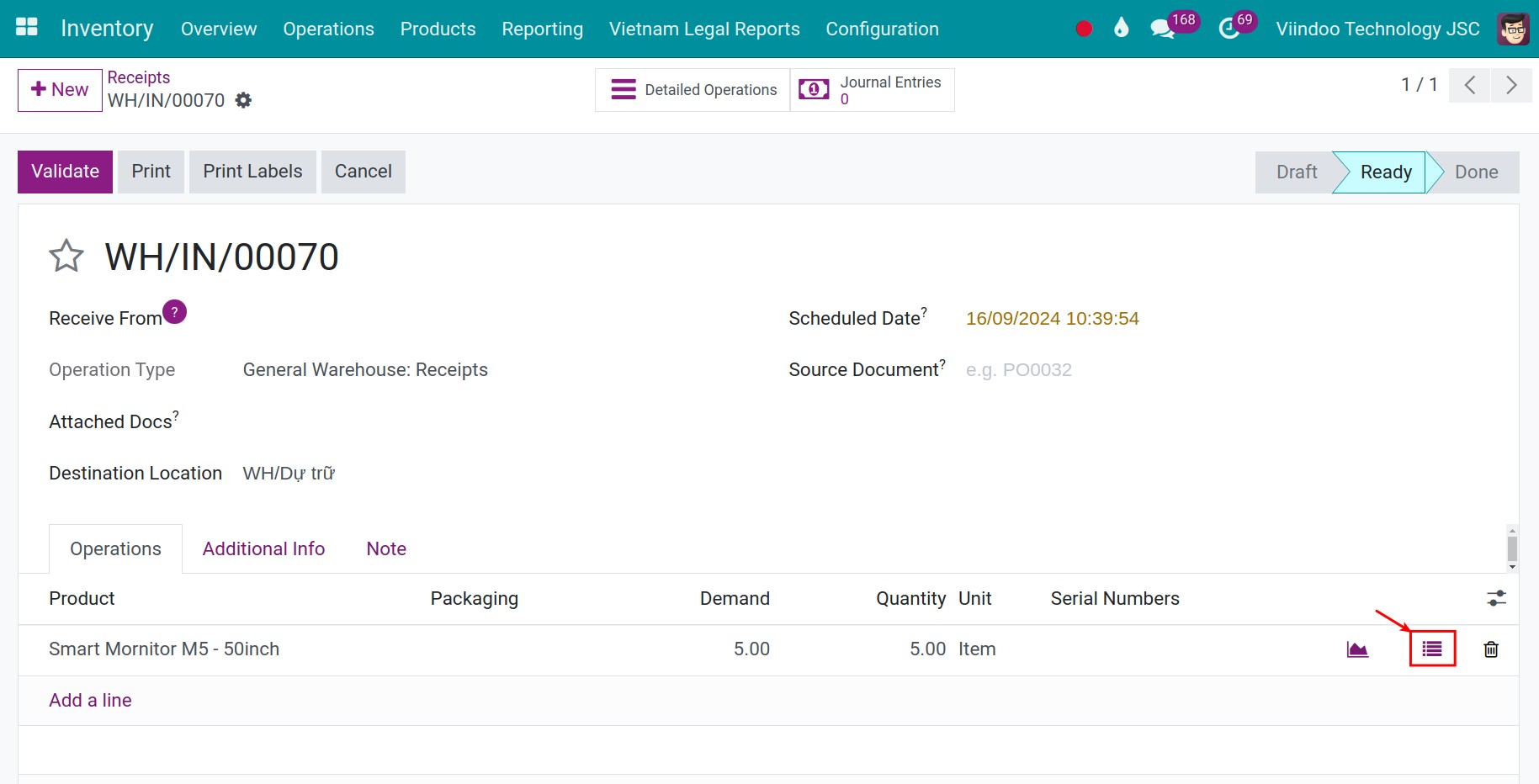1539x784 pixels.
Task: Open gear actions menu next to WH/IN/00070
Action: (243, 100)
